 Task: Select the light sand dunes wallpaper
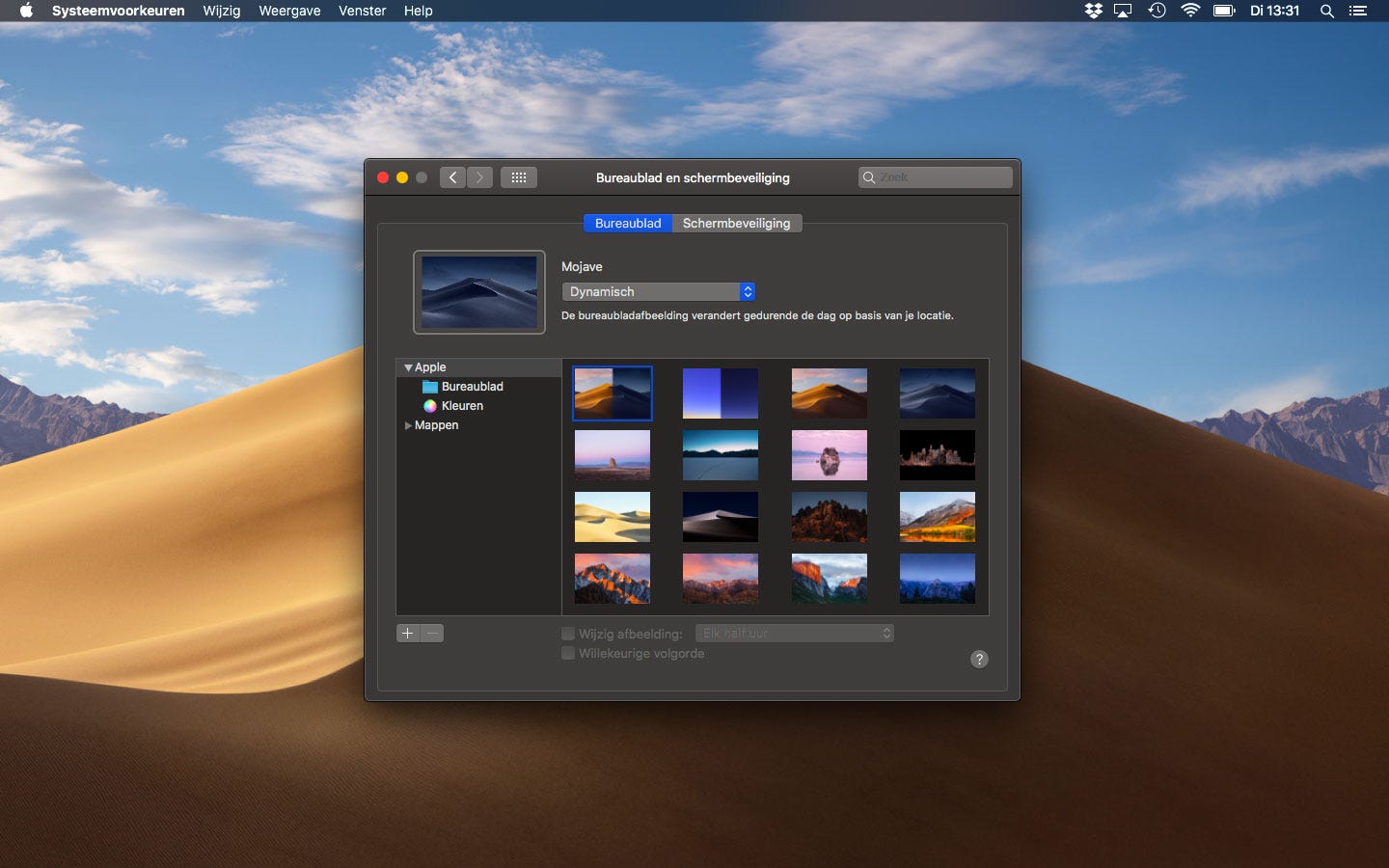tap(613, 517)
